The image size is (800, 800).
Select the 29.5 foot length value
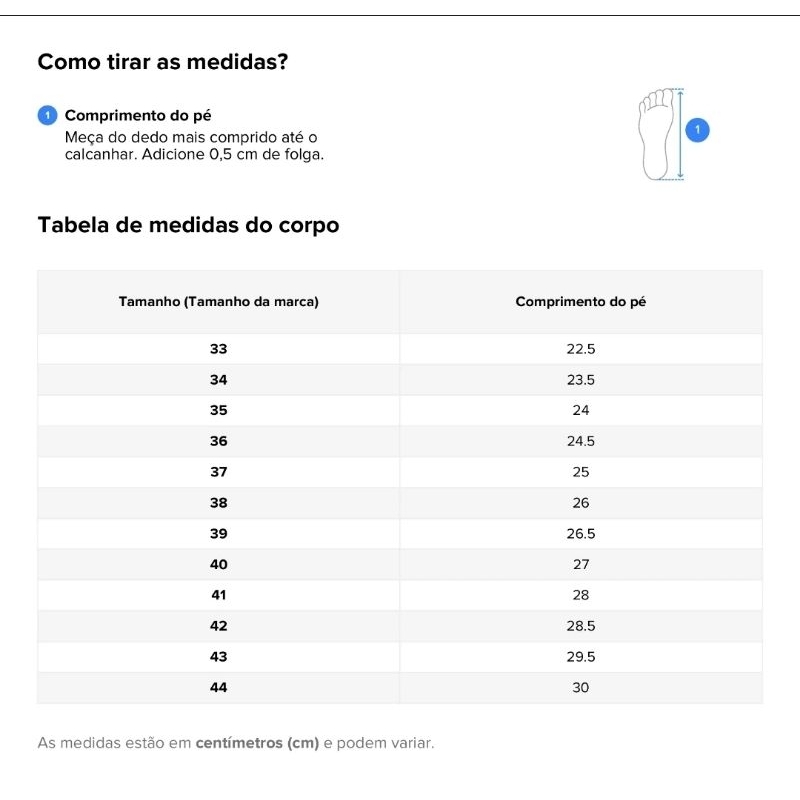coord(580,657)
